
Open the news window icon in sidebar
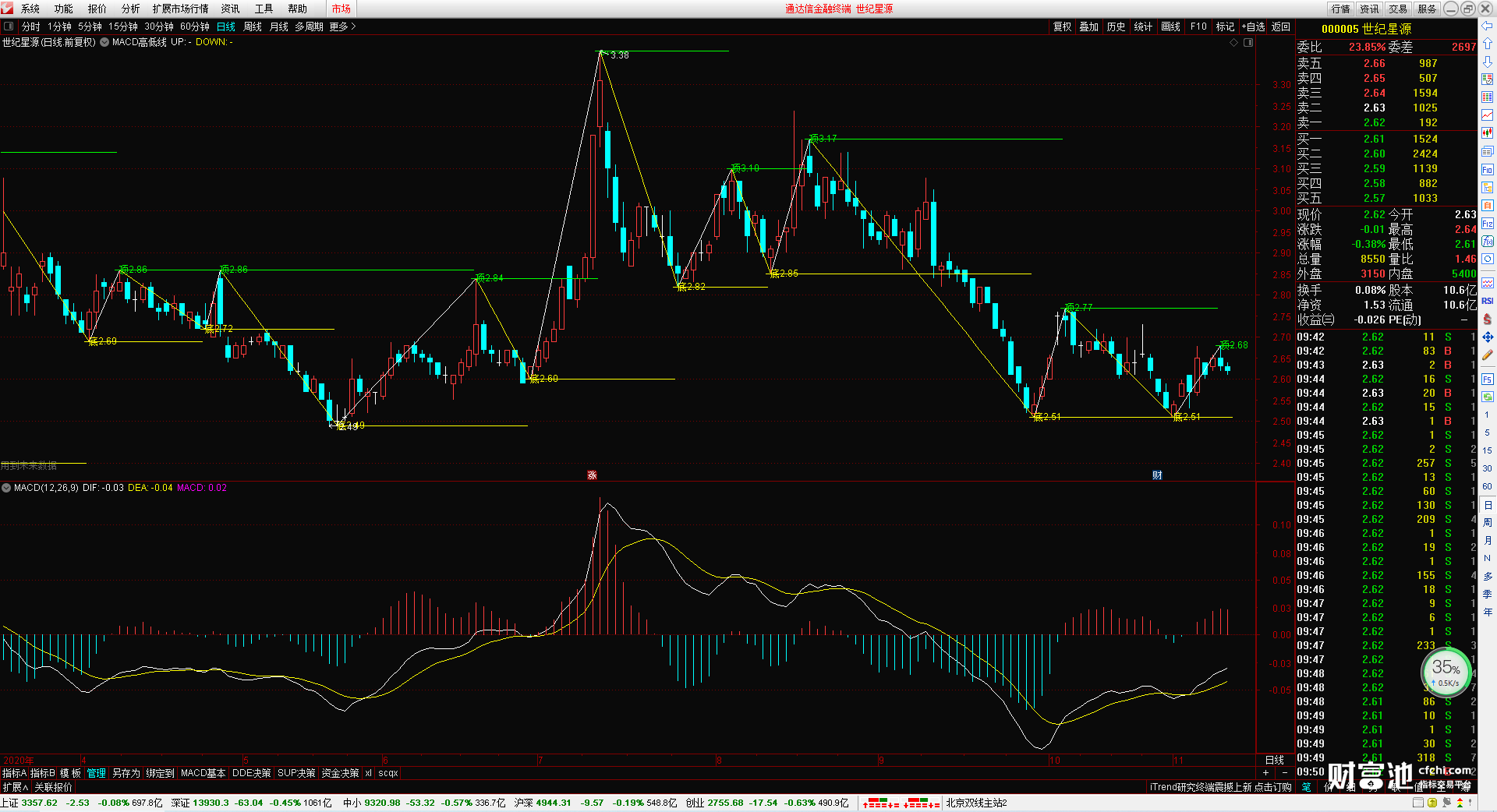tap(1487, 151)
